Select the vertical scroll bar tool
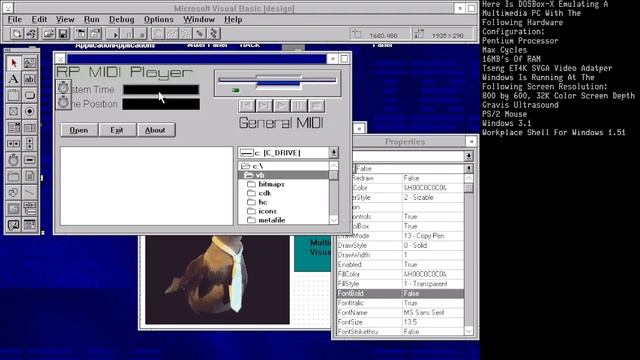 (x=29, y=144)
